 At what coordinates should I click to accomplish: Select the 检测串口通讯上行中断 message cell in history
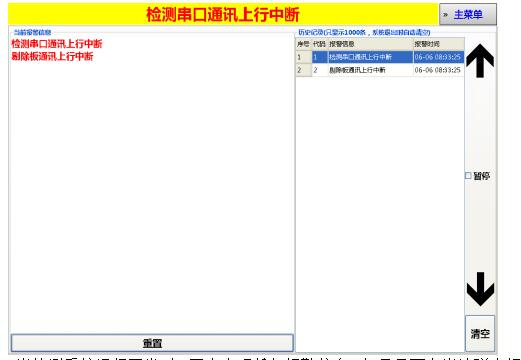tap(370, 57)
